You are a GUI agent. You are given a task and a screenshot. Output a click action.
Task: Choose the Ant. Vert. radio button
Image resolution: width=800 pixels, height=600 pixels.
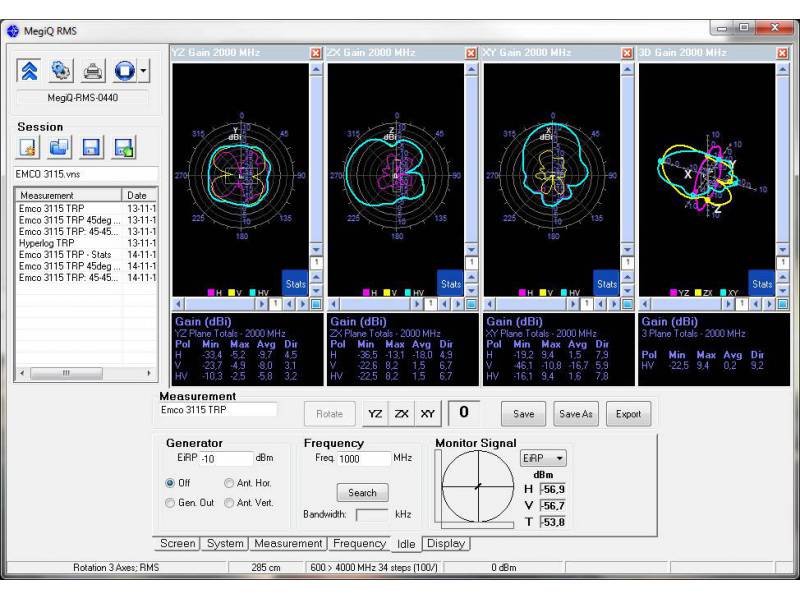click(x=230, y=502)
